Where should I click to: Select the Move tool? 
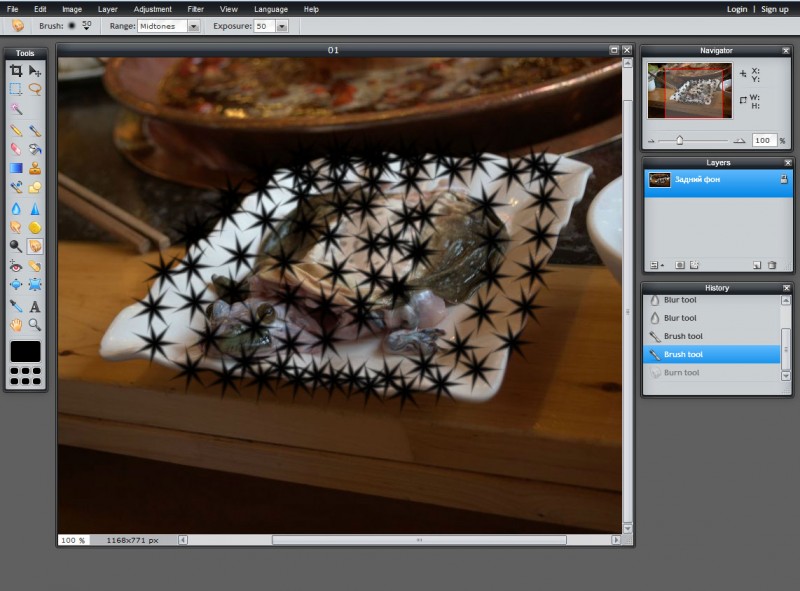35,70
